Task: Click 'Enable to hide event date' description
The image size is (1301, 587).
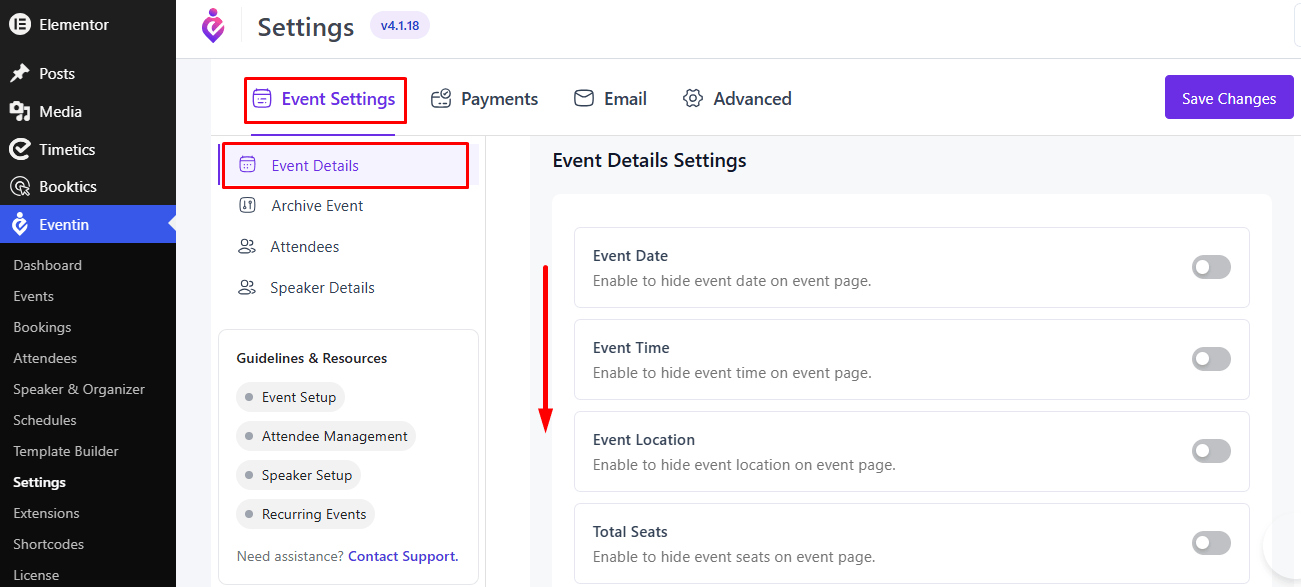Action: [x=732, y=281]
